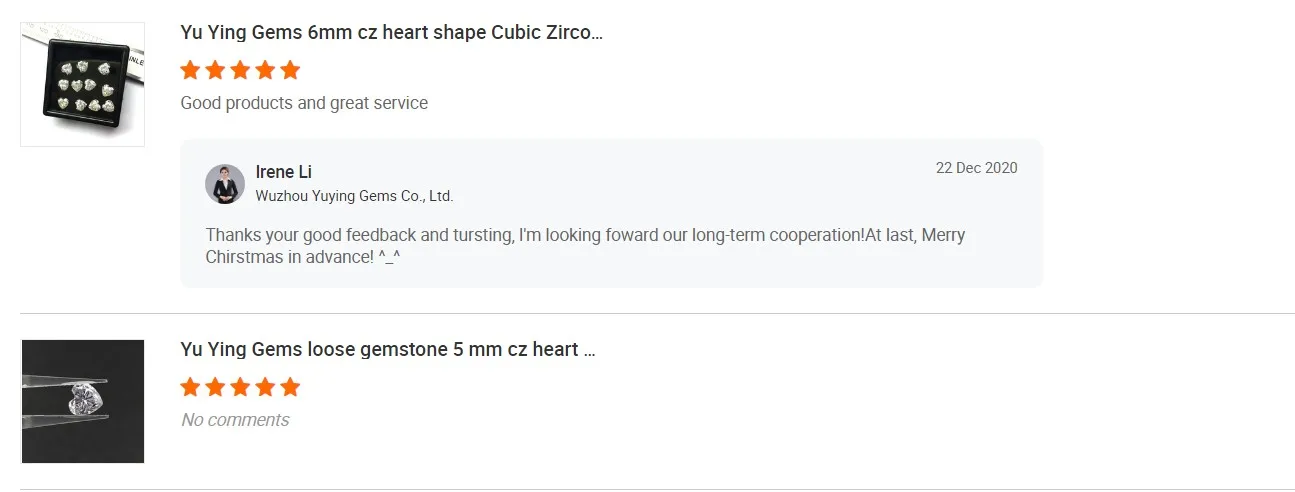Open the "Yu Ying Gems loose gemstone 5 mm" title
Image resolution: width=1295 pixels, height=492 pixels.
[388, 349]
